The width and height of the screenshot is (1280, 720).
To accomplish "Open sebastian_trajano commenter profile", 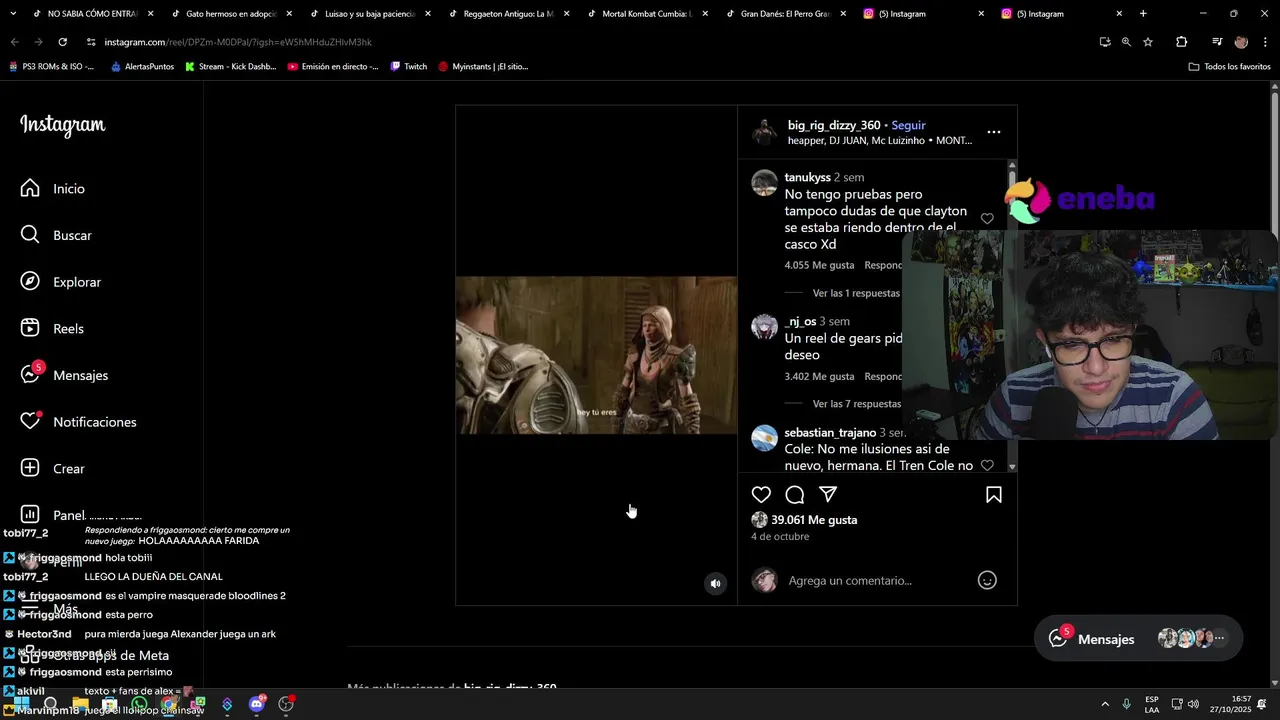I will coord(830,433).
